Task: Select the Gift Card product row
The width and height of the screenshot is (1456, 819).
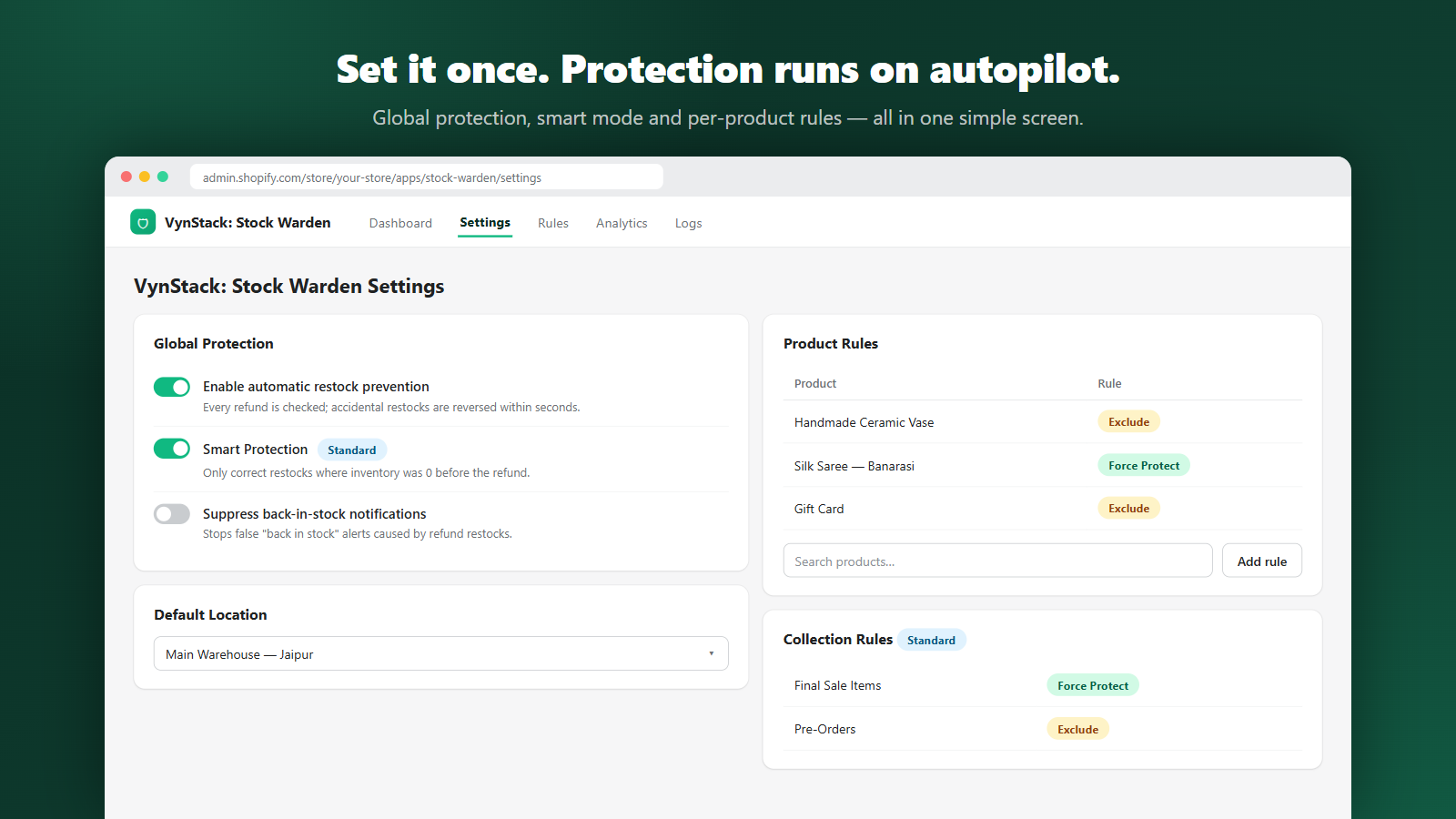Action: tap(1043, 509)
